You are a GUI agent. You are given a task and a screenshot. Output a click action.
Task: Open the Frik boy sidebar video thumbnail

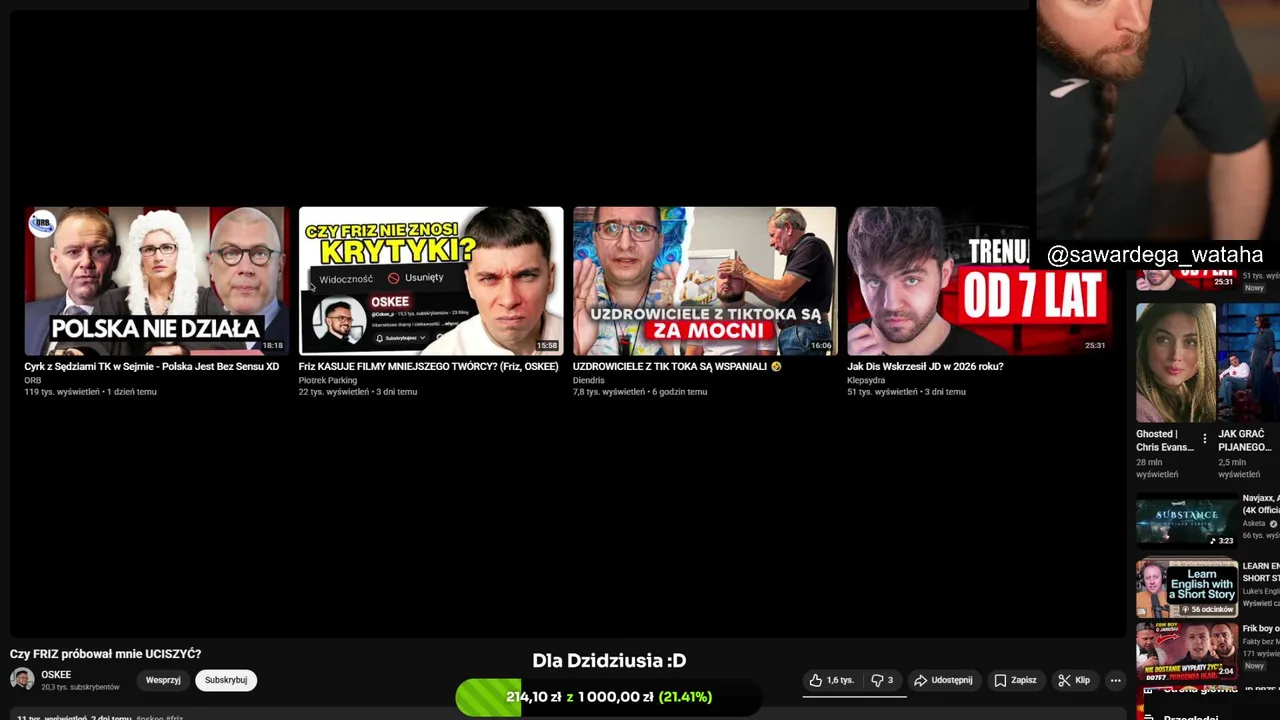point(1187,651)
